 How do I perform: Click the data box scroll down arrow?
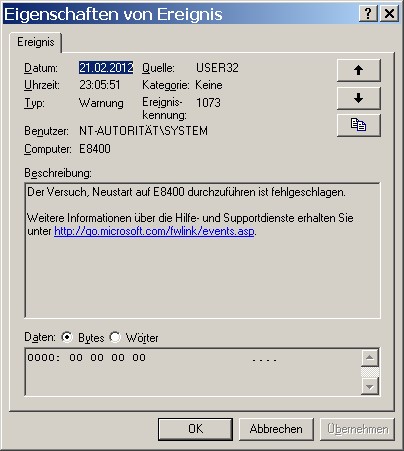coord(370,386)
